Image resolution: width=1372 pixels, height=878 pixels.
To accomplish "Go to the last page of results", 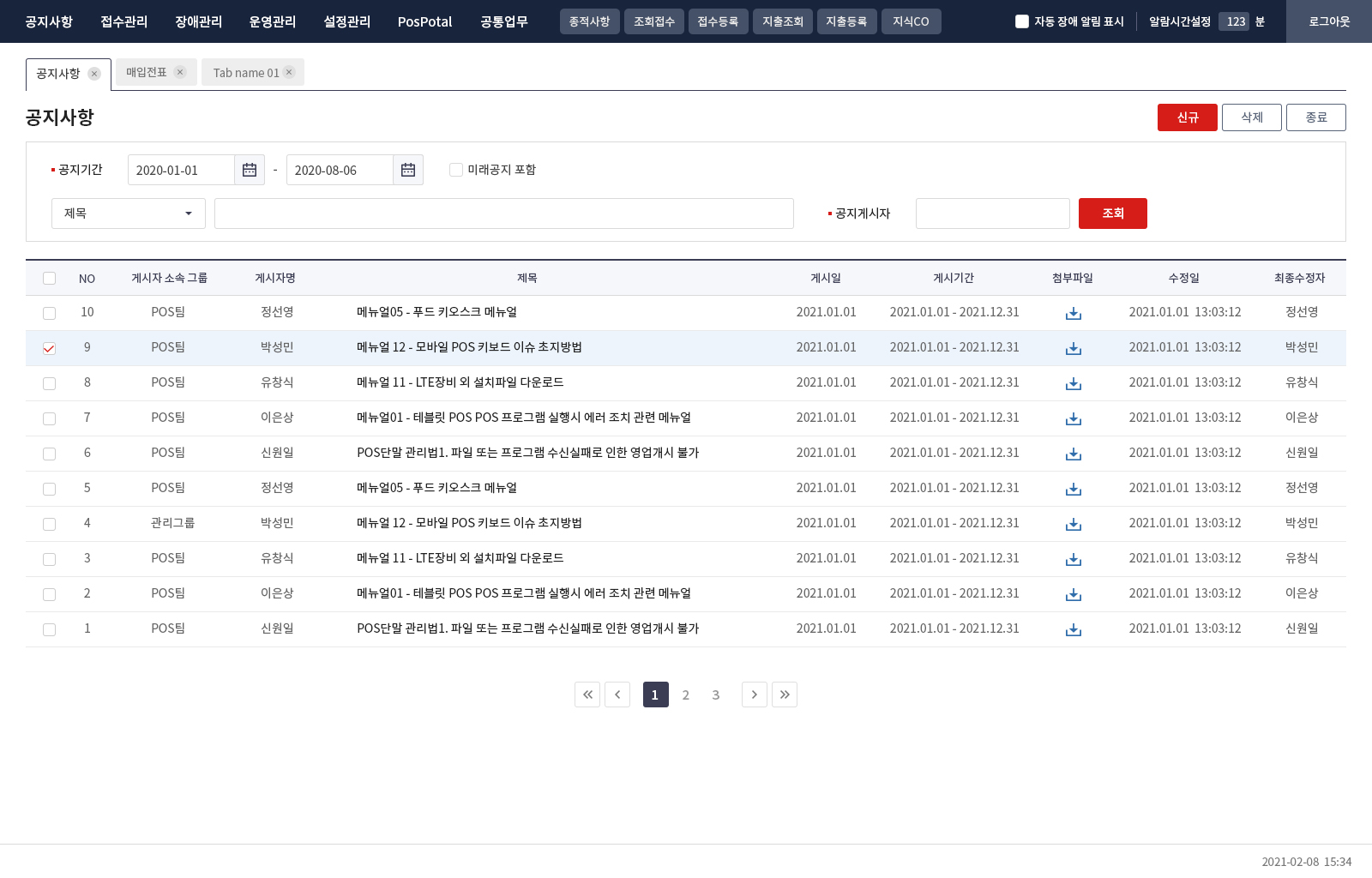I will (x=785, y=695).
